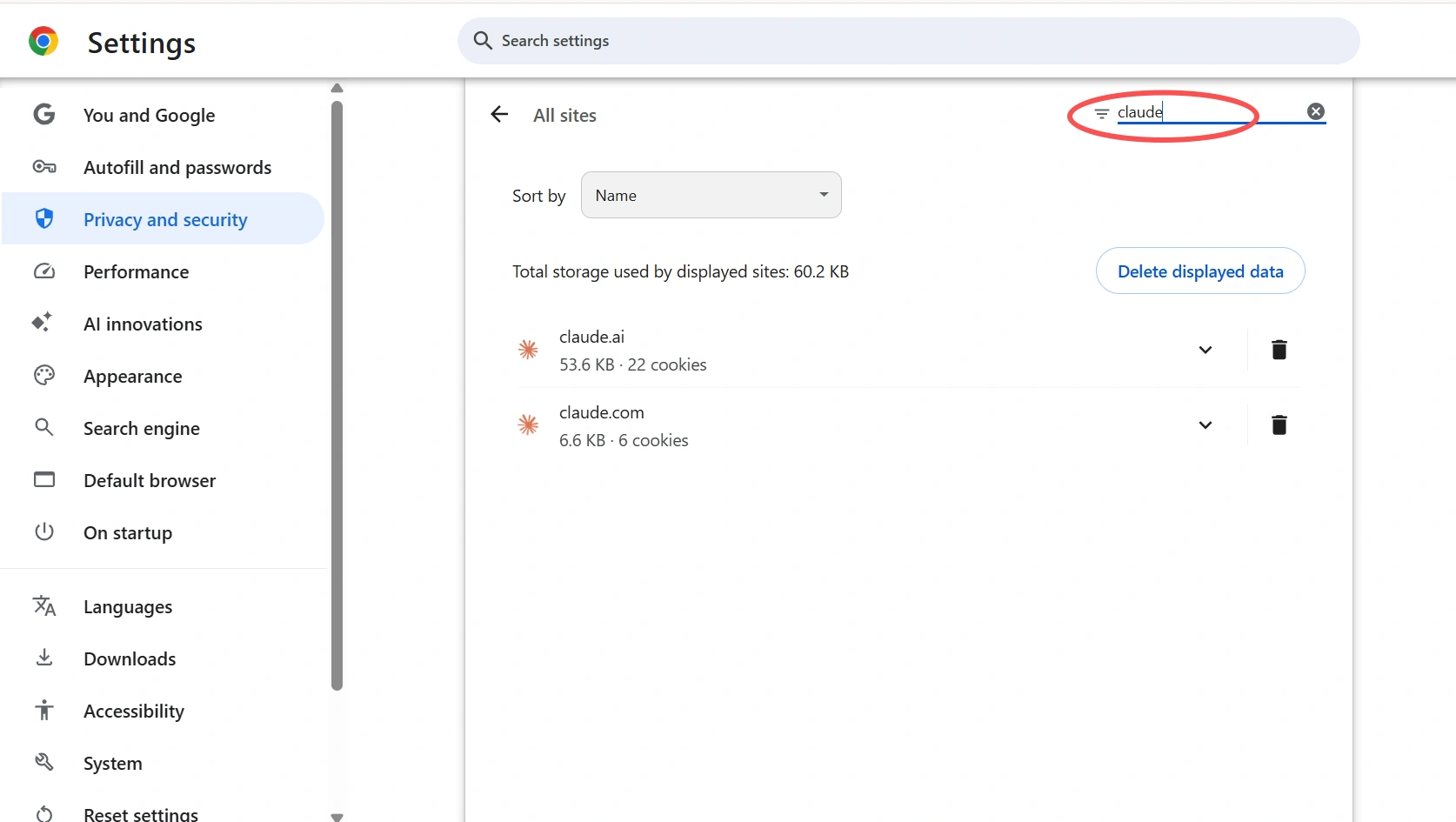Click the 6.6 KB · 6 cookies text

click(x=624, y=440)
